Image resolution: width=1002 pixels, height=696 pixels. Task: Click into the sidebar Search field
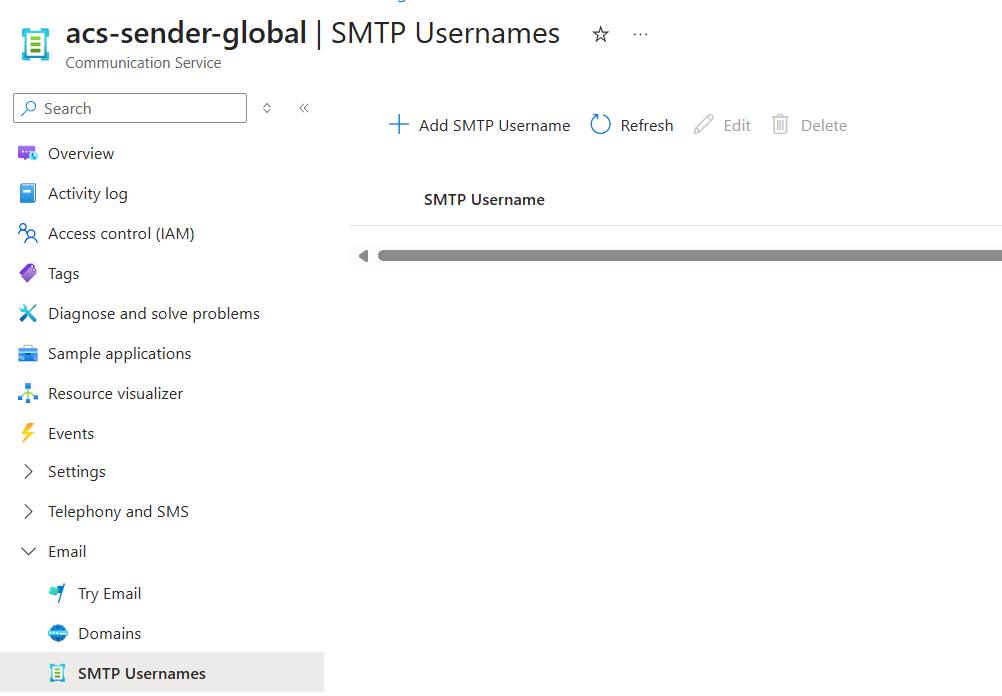click(x=140, y=108)
